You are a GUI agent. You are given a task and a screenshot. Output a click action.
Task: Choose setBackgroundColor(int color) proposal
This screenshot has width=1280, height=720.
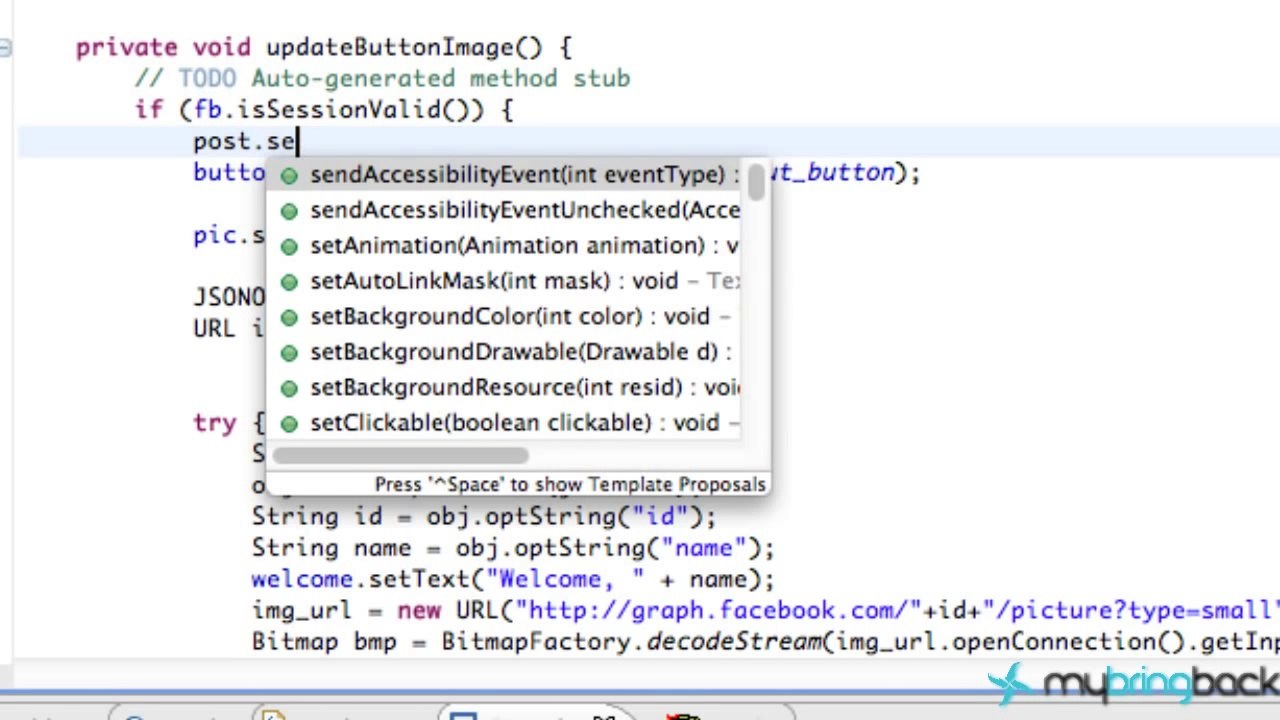coord(505,317)
